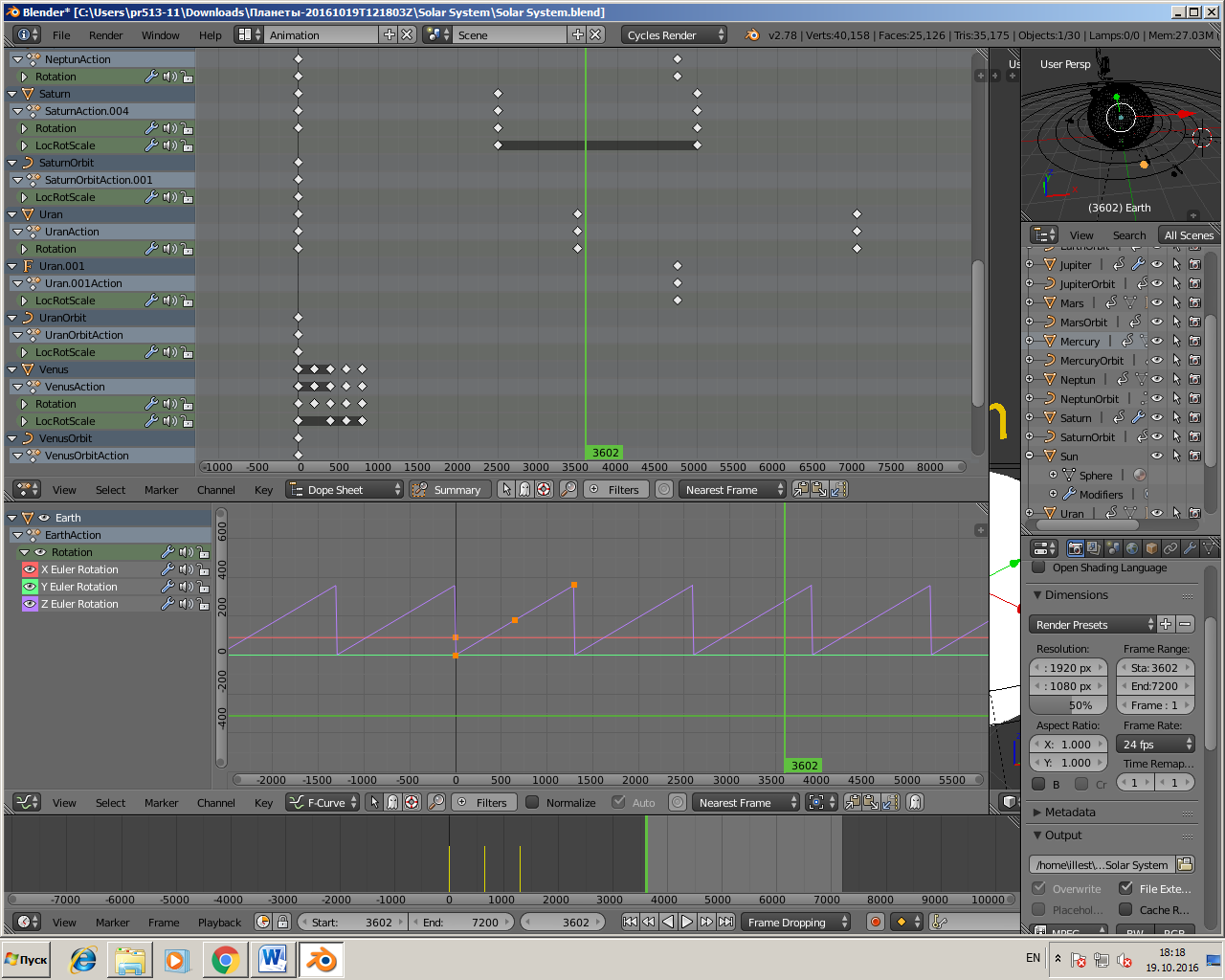Open the Dope Sheet Marker menu
The width and height of the screenshot is (1225, 980).
[x=161, y=490]
